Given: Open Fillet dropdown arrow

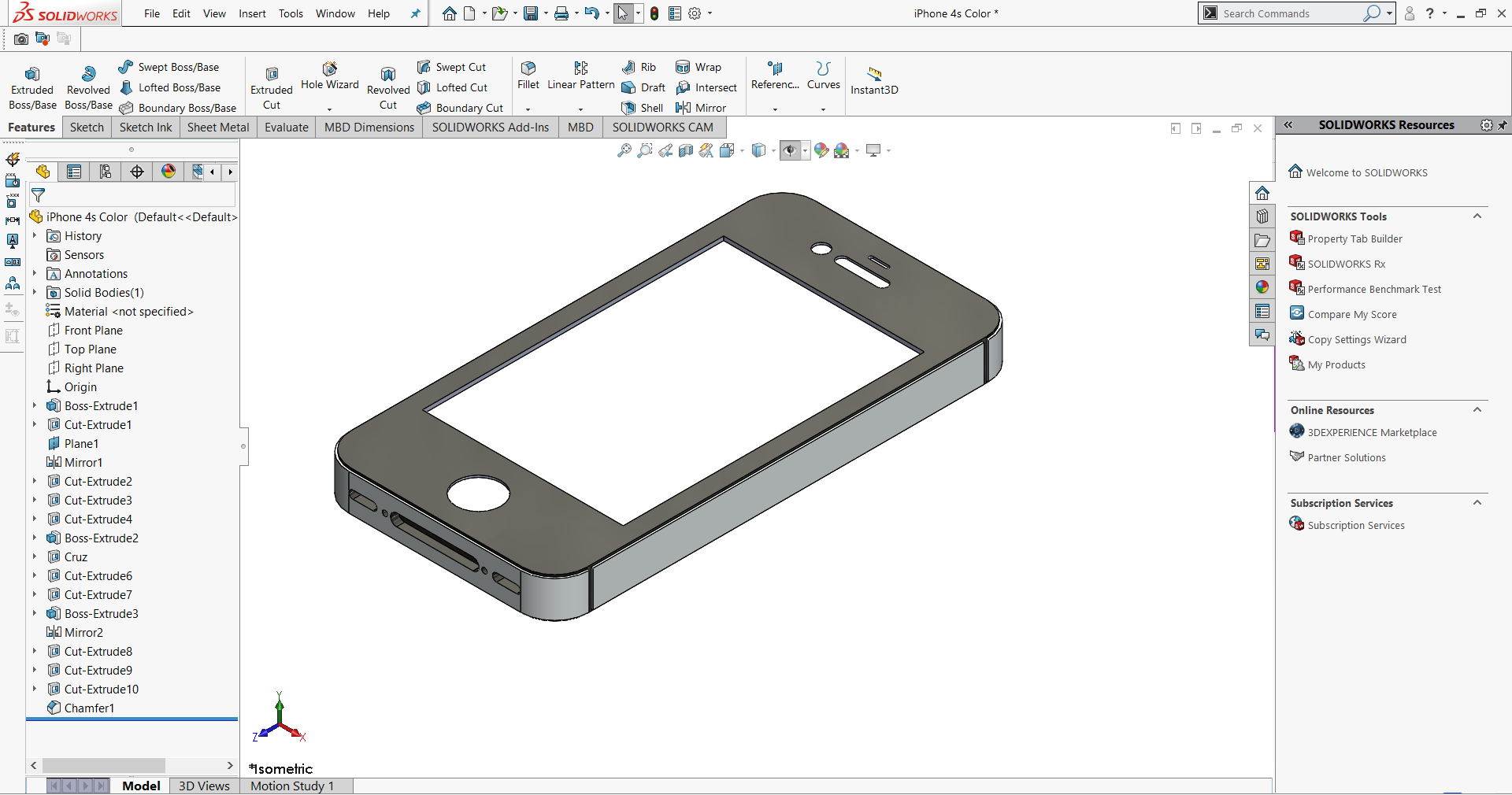Looking at the screenshot, I should click(528, 109).
